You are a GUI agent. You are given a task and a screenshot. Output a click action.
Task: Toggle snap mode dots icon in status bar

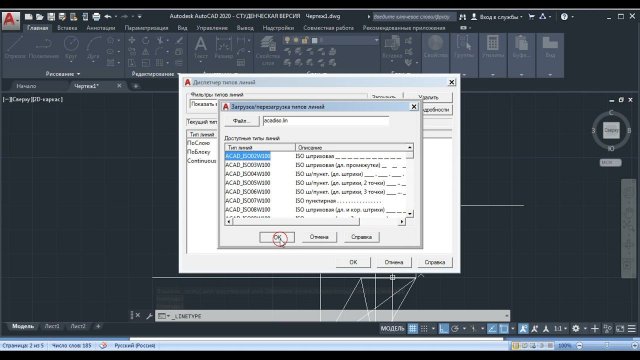point(424,329)
